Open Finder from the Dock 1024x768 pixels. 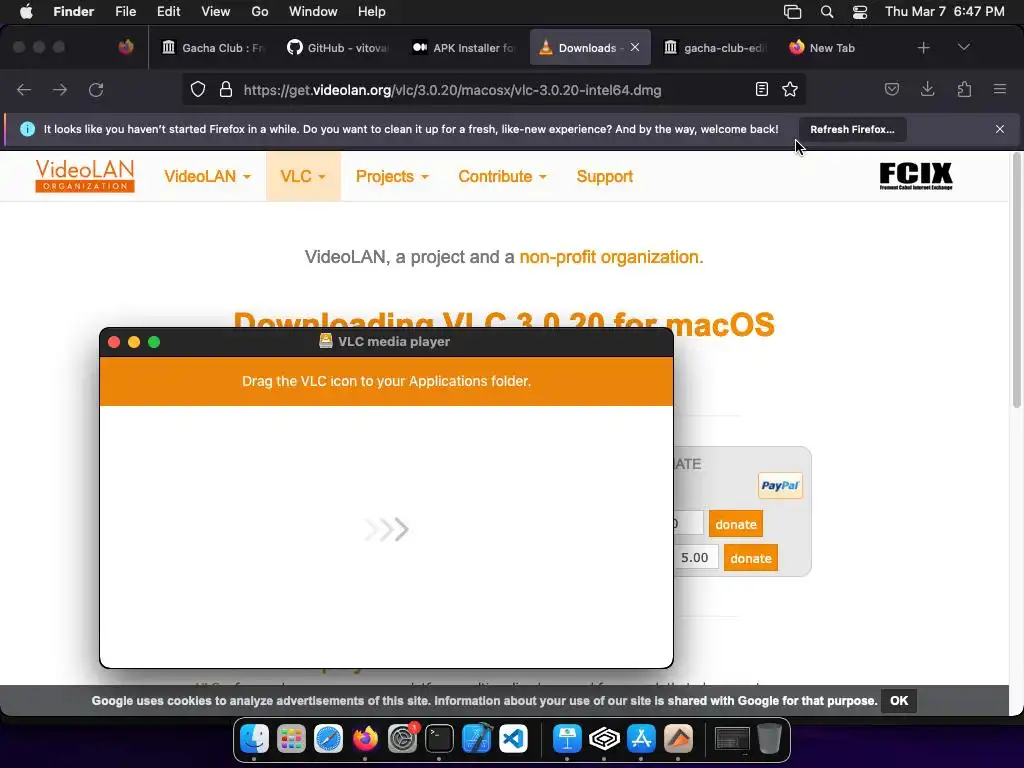(254, 739)
